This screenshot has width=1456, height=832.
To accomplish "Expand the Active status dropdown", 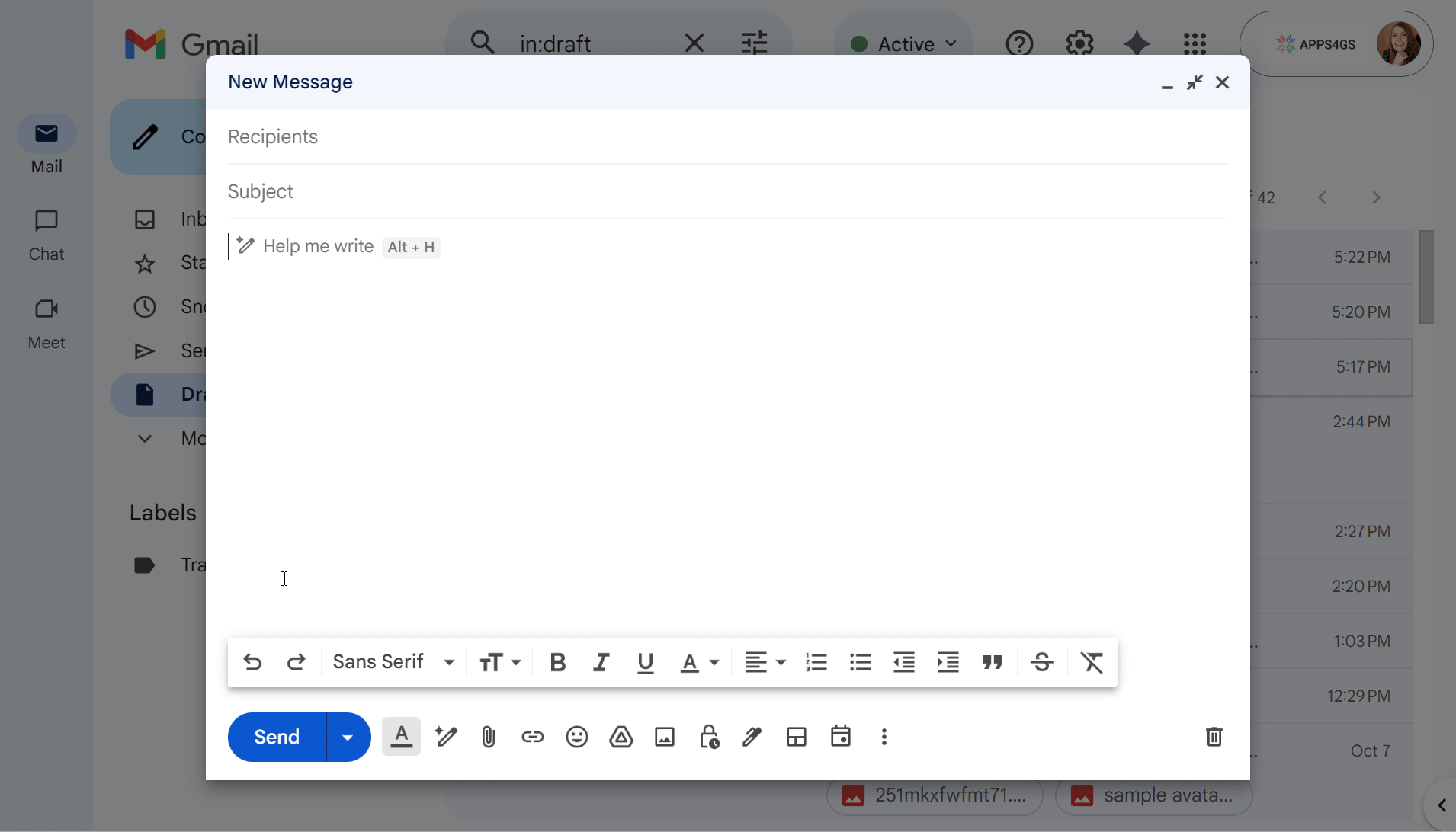I will coord(904,44).
